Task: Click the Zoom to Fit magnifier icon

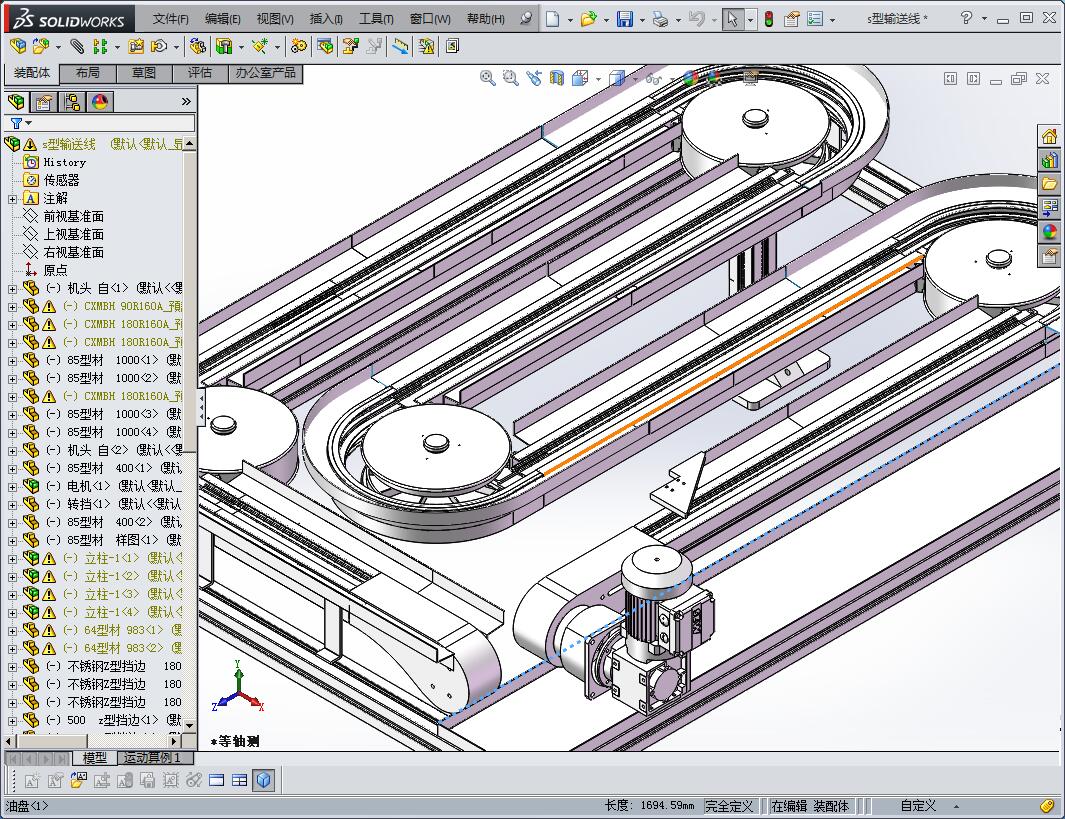Action: pyautogui.click(x=488, y=78)
